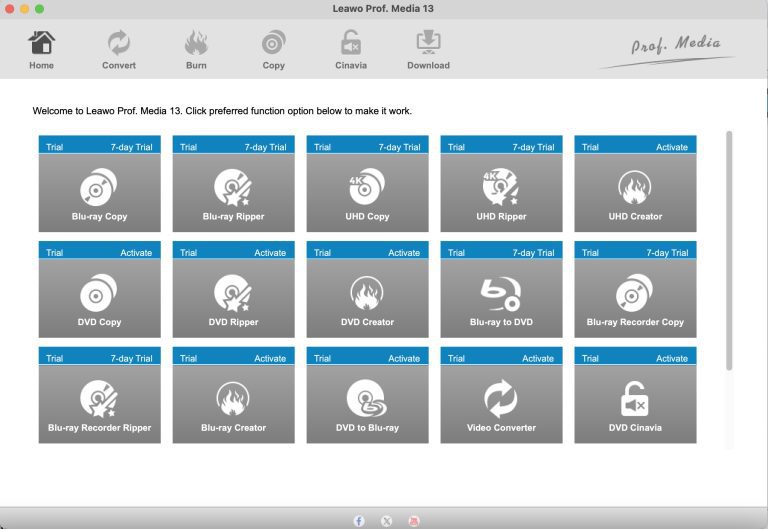768x529 pixels.
Task: Open the Facebook link in footer
Action: coord(359,521)
